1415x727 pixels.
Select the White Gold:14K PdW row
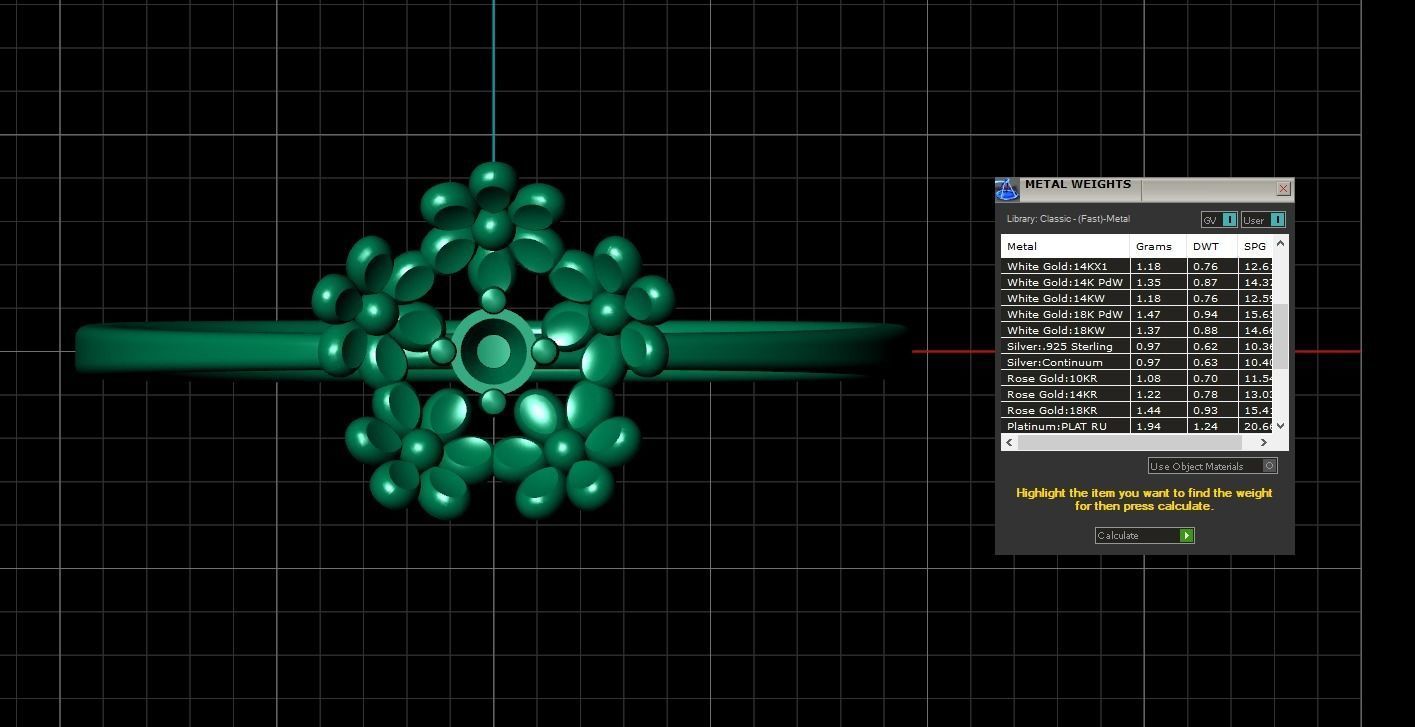pyautogui.click(x=1137, y=282)
